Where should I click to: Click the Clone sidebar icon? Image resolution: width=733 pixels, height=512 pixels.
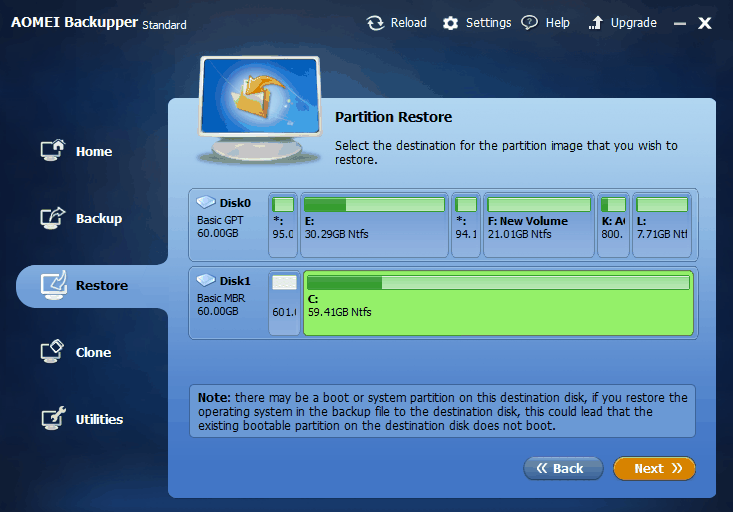(x=52, y=352)
